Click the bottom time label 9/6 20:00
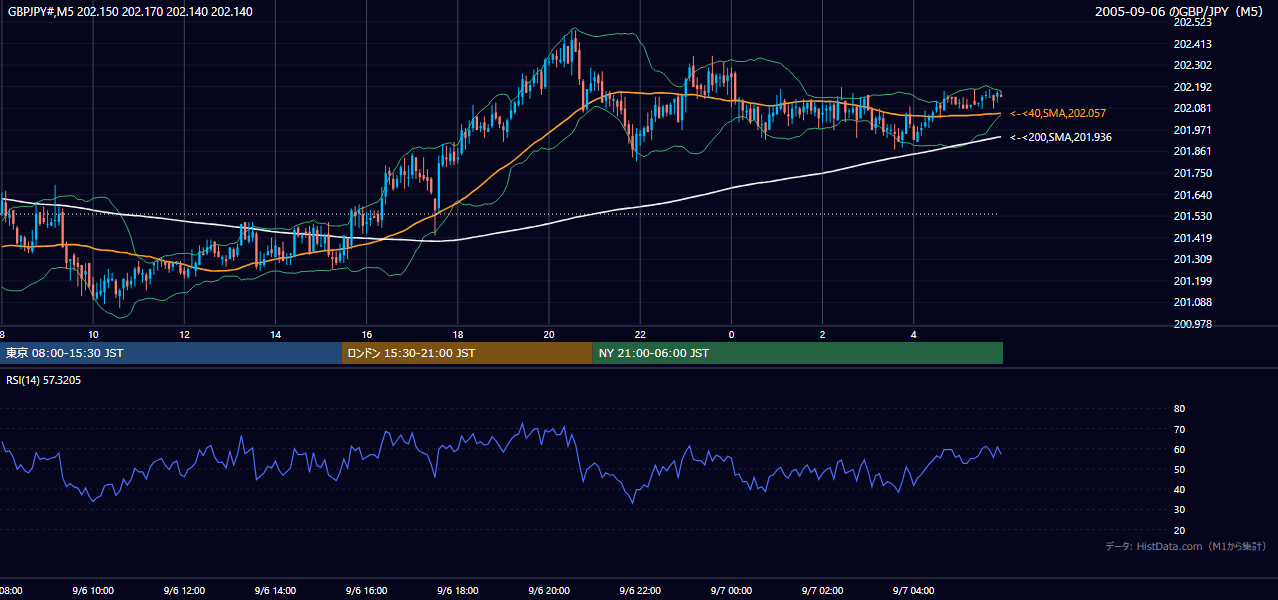1278x600 pixels. 548,591
